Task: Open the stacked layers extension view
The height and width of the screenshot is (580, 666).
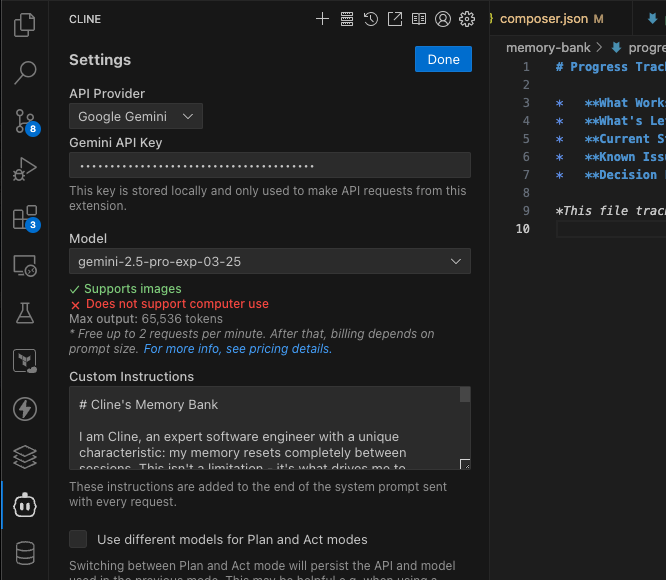Action: tap(25, 457)
